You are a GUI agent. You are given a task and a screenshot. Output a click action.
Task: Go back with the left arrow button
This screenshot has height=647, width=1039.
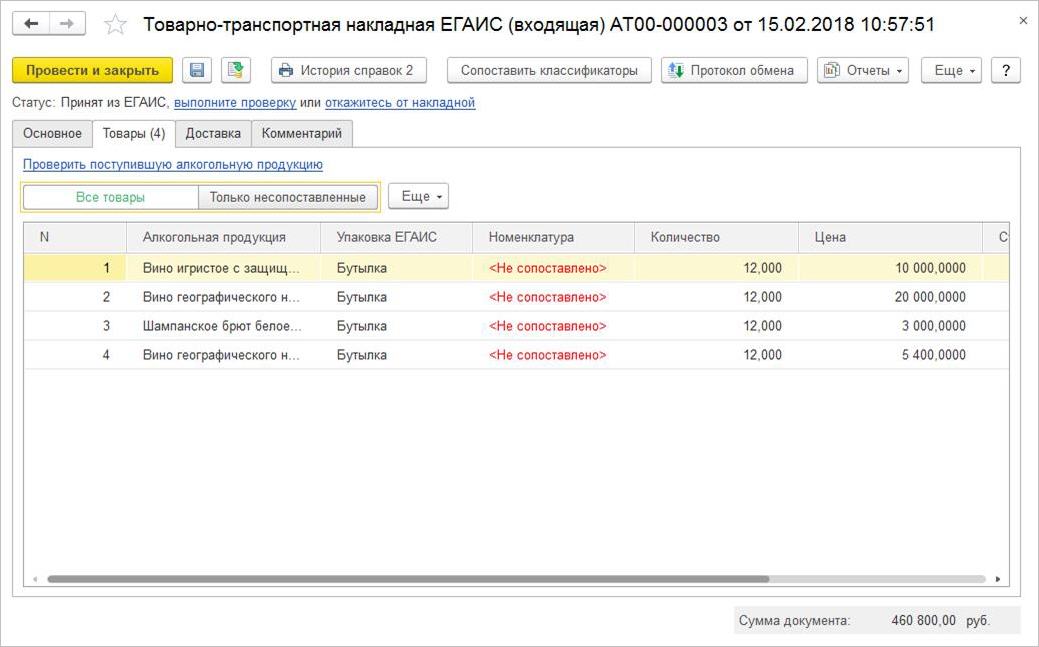[x=30, y=25]
